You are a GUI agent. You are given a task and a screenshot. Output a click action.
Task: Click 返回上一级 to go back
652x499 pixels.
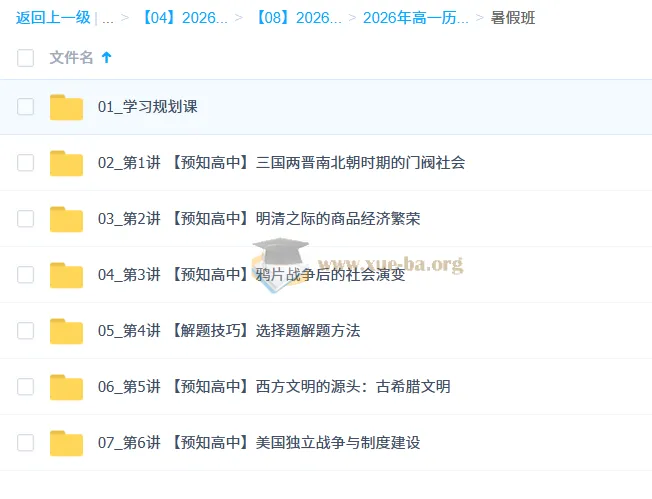pyautogui.click(x=53, y=18)
